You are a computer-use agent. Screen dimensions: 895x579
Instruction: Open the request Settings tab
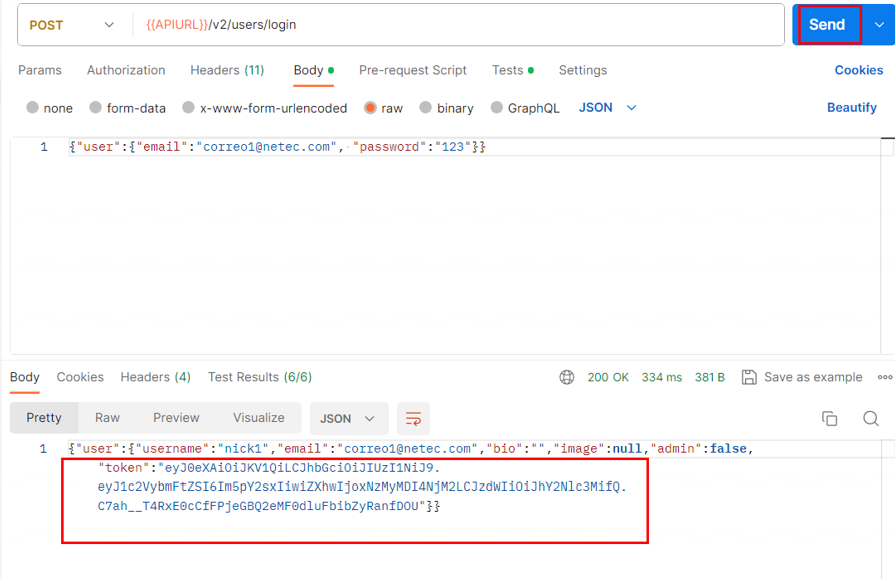coord(583,70)
